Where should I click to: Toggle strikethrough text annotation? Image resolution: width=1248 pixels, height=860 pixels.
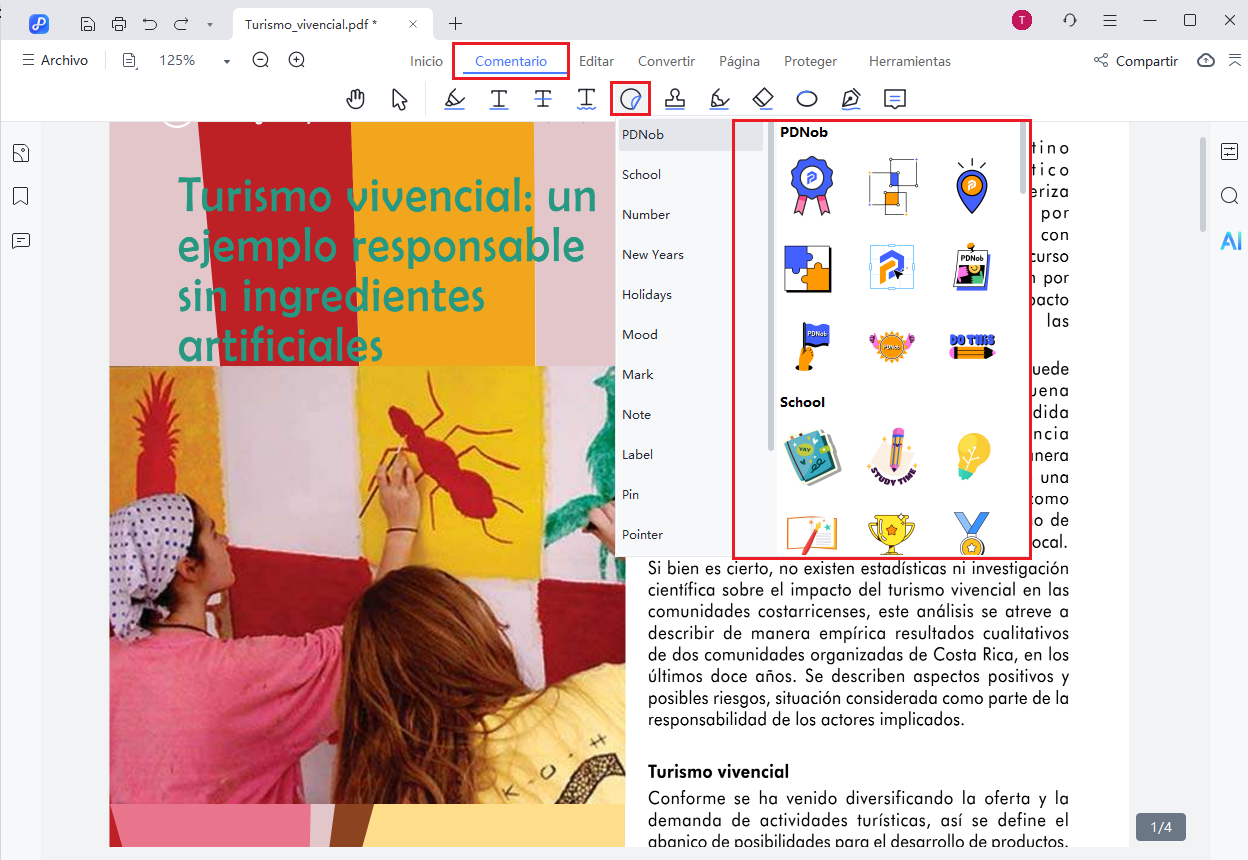(543, 98)
